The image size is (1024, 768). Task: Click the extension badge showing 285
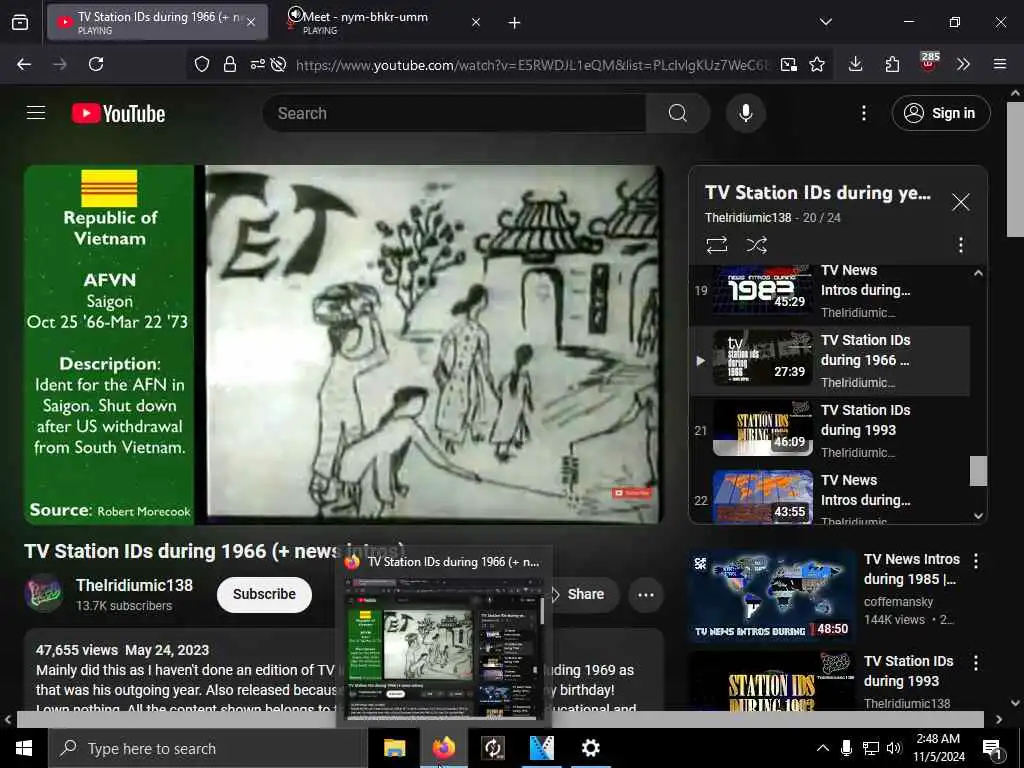929,62
